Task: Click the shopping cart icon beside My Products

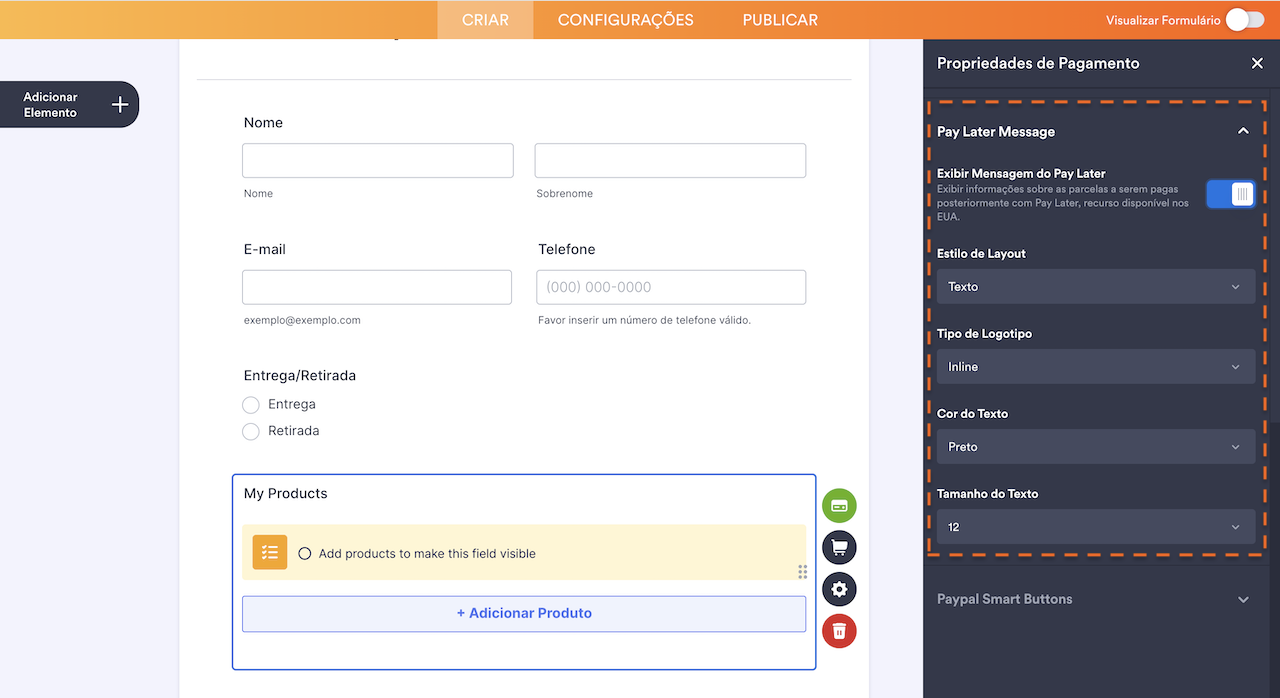Action: coord(839,547)
